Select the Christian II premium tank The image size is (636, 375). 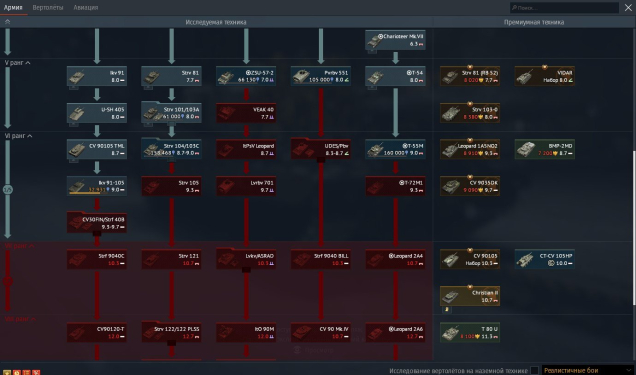click(x=470, y=296)
